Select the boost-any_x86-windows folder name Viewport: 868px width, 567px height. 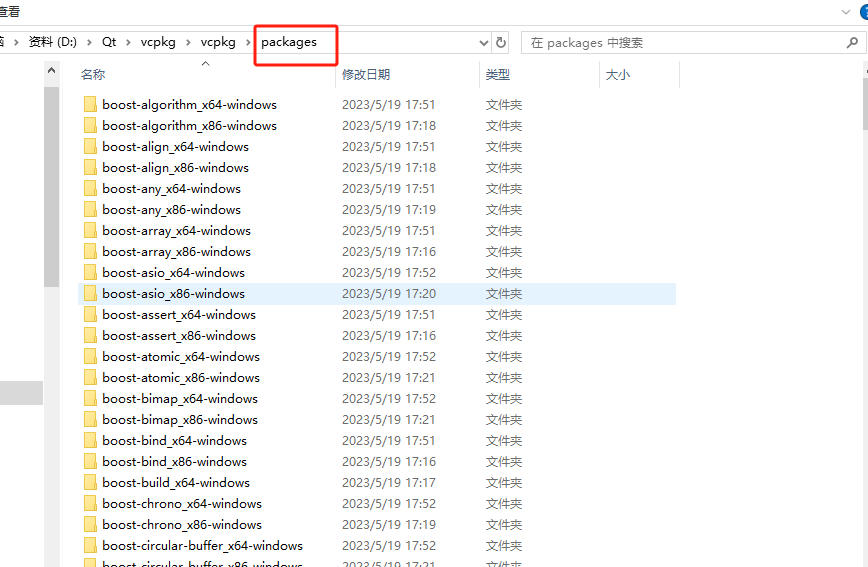(x=172, y=210)
